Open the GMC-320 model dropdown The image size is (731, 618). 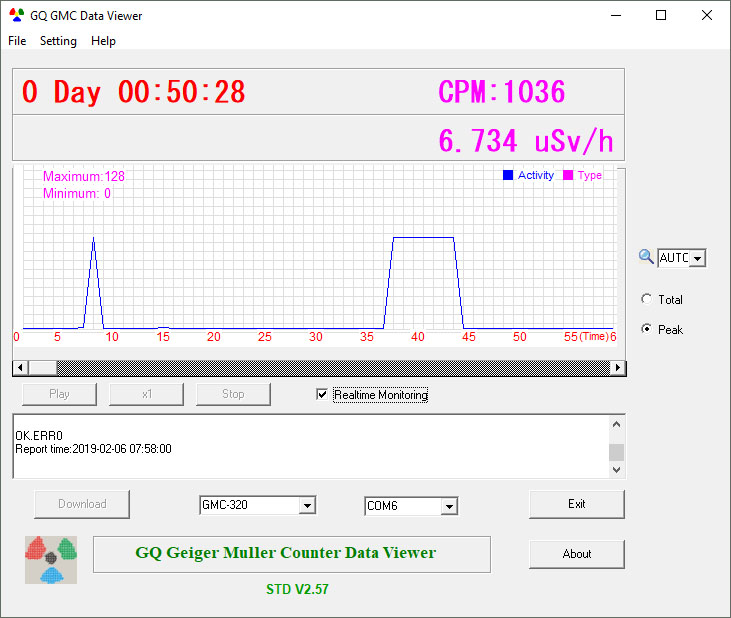307,505
